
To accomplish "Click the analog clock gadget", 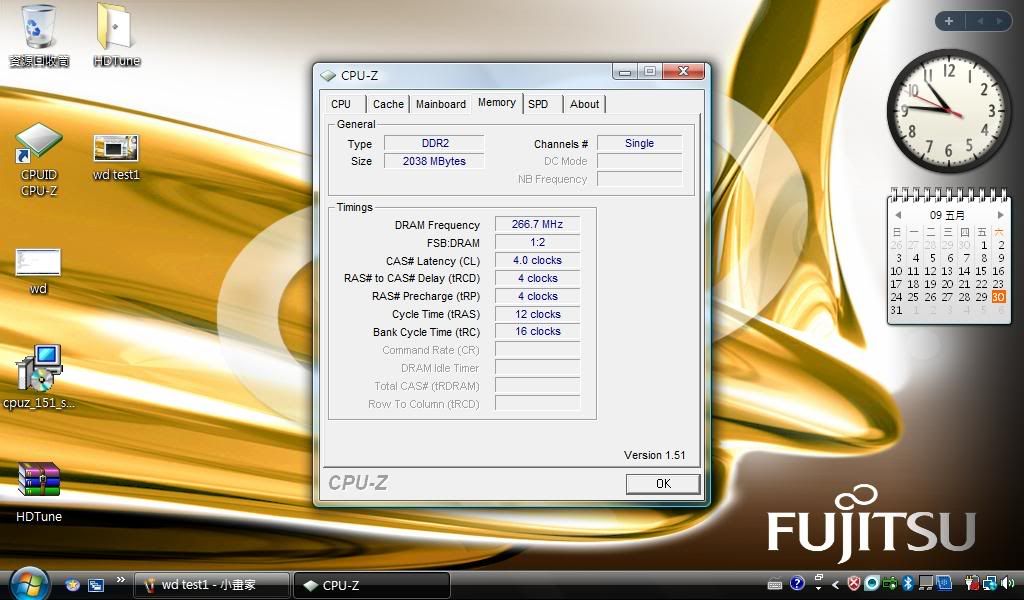I will [948, 110].
